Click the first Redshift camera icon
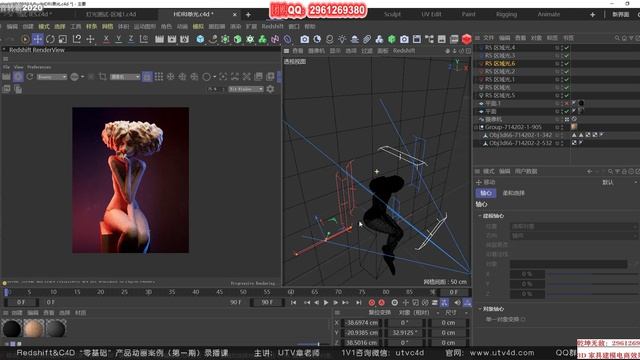Image resolution: width=640 pixels, height=360 pixels. pos(304,39)
